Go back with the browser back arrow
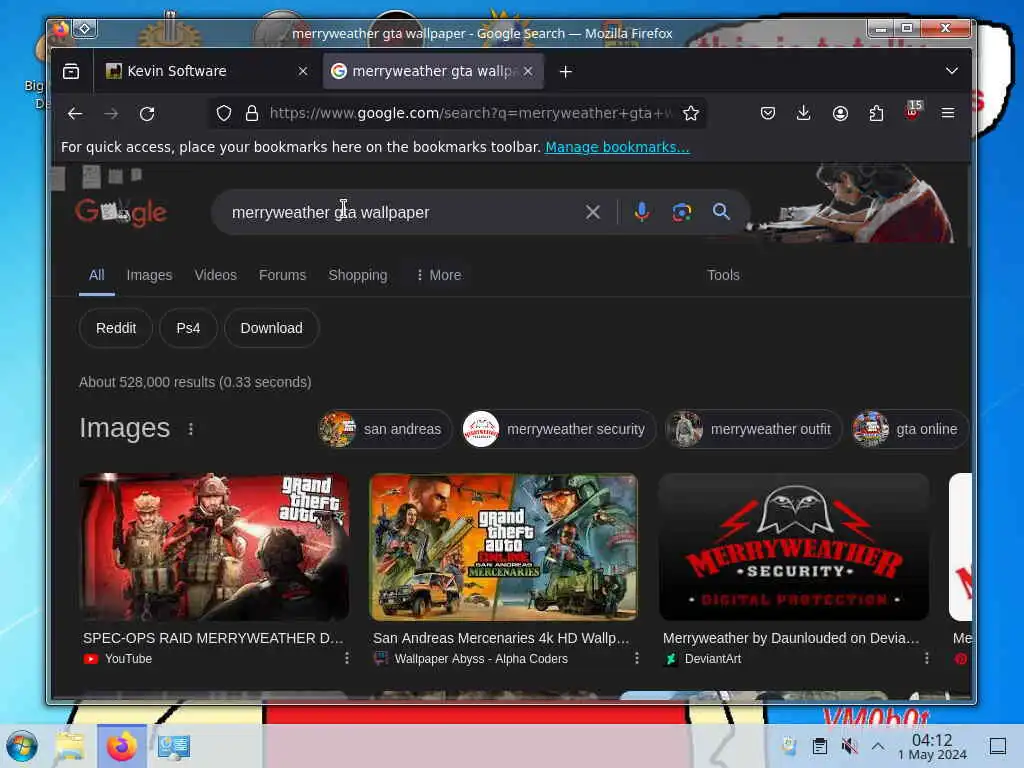This screenshot has height=768, width=1024. click(75, 114)
